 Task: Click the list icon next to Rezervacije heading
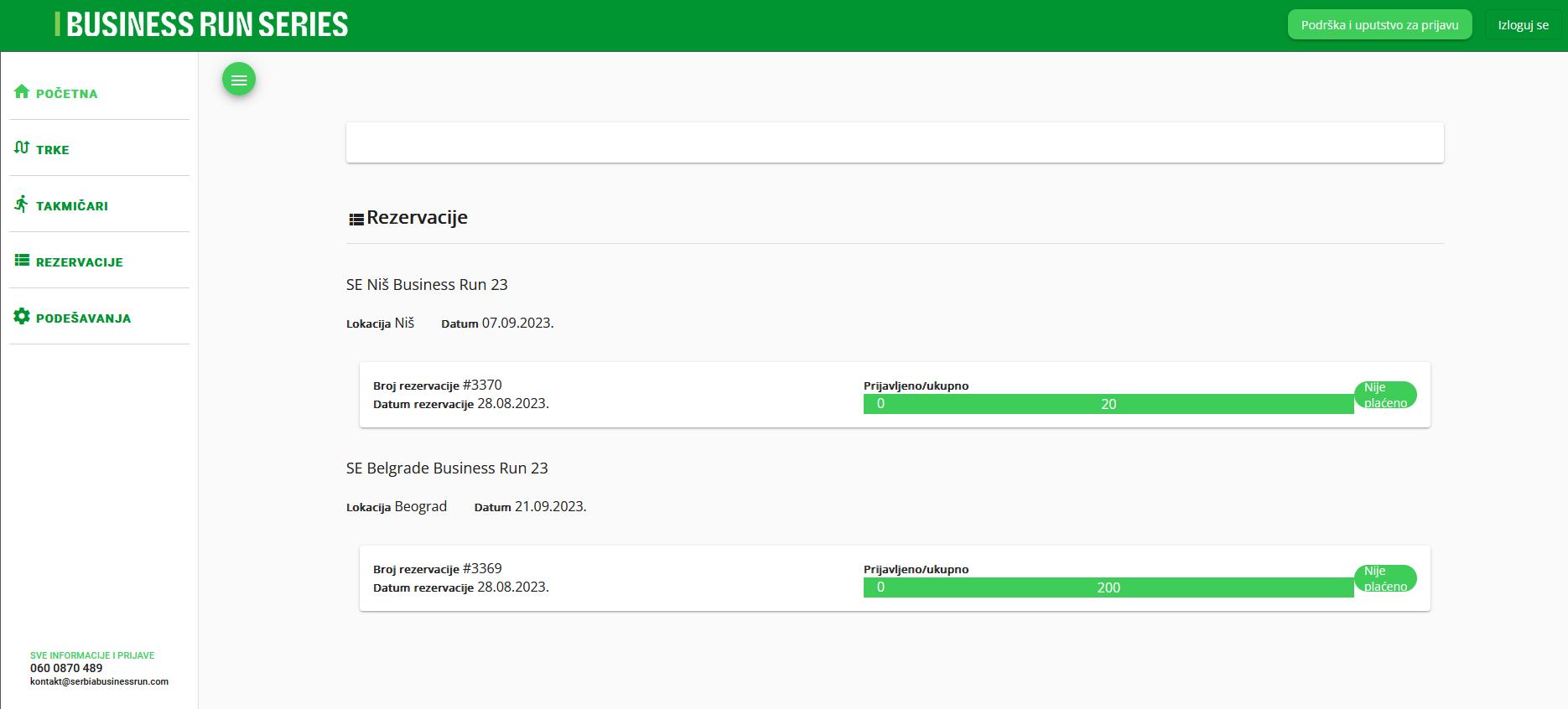(356, 220)
